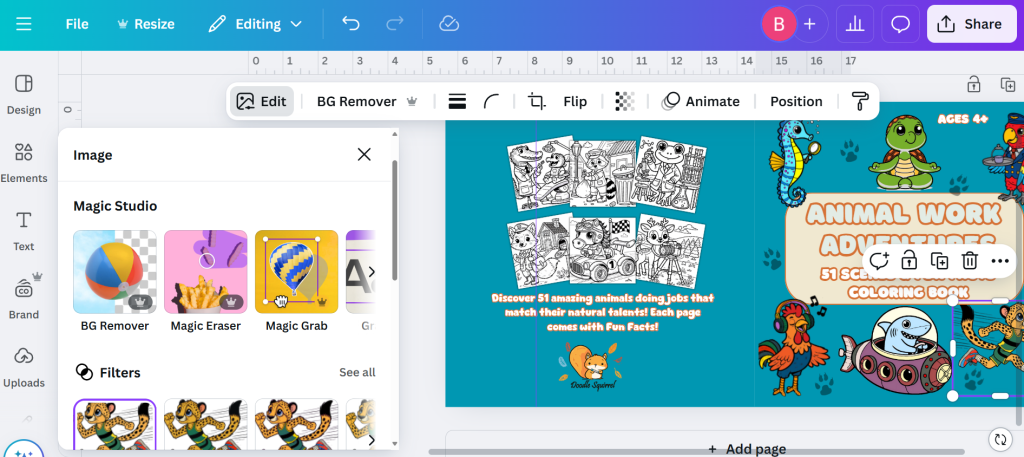
Task: Show more Magic Studio tools arrow
Action: pos(372,272)
